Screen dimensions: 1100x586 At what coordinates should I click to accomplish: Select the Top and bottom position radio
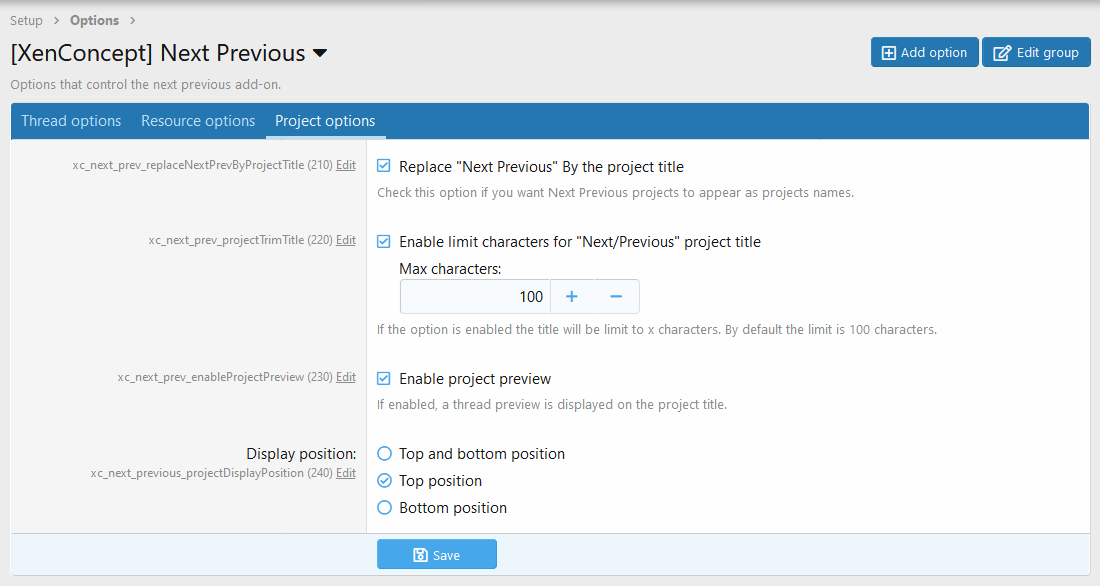click(384, 453)
